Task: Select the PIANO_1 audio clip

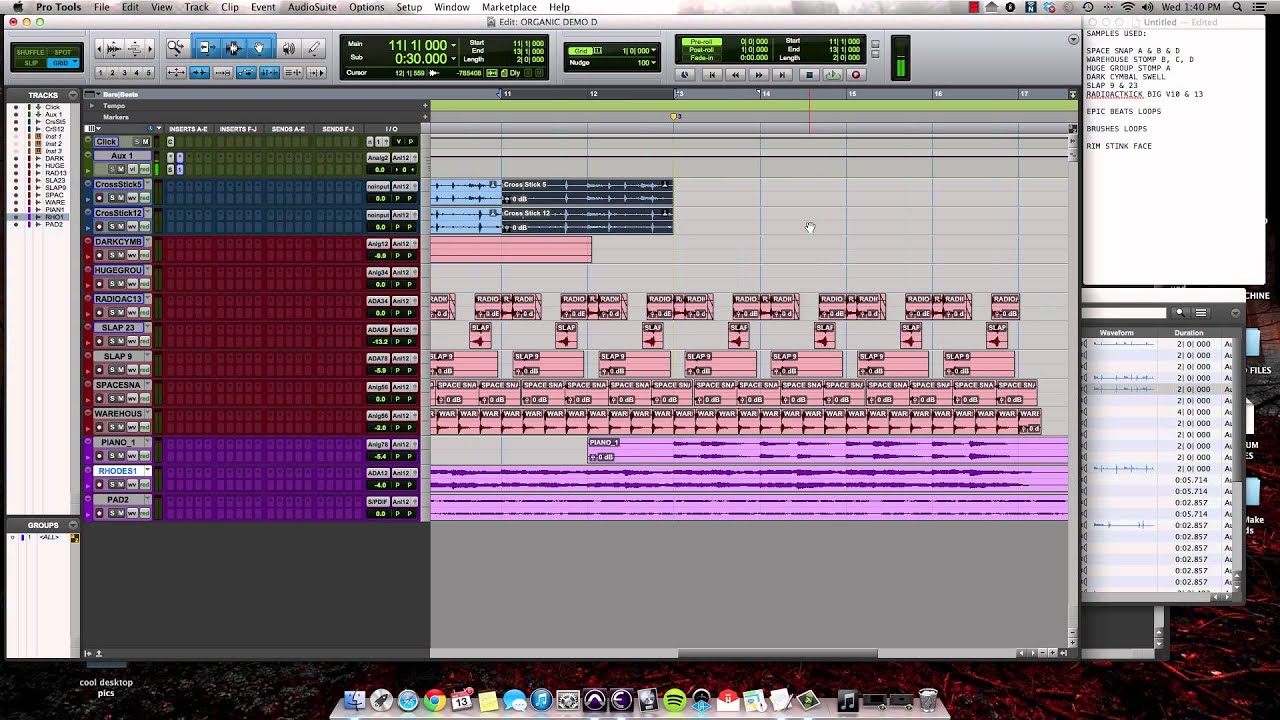Action: point(828,450)
